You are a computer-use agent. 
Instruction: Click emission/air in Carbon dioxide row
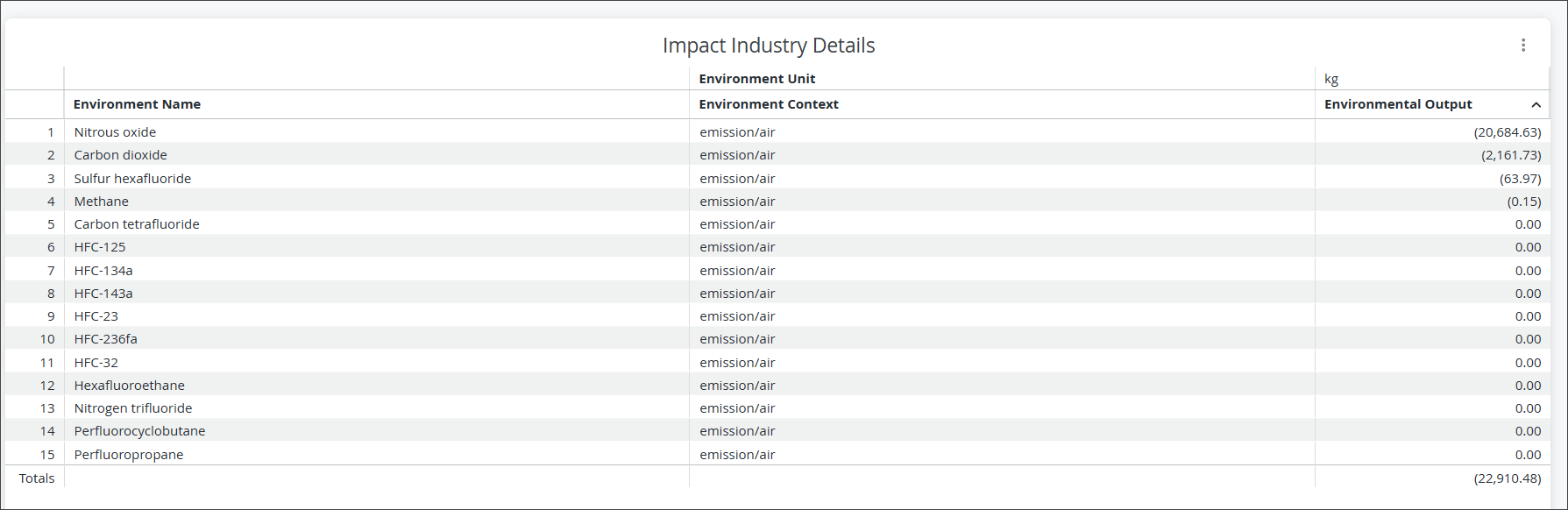[737, 155]
